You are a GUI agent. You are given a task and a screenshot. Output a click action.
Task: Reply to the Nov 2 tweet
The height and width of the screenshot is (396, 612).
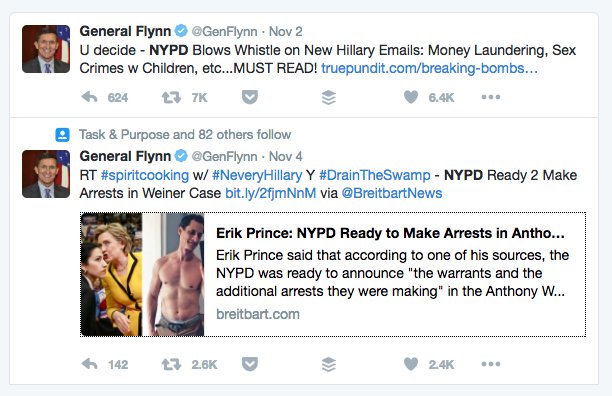[x=89, y=97]
